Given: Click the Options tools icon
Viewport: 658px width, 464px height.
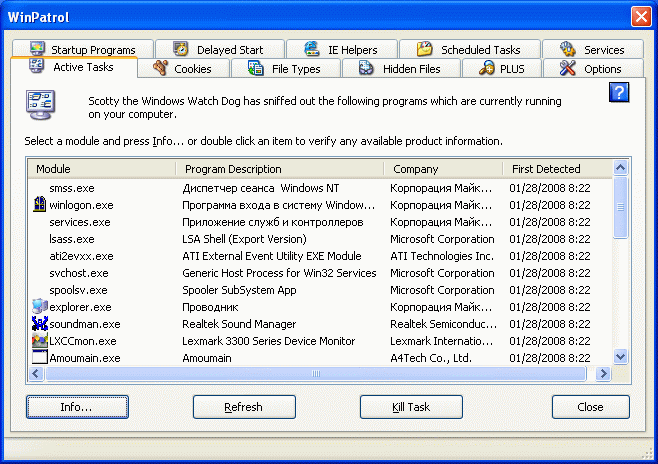Looking at the screenshot, I should click(x=567, y=68).
